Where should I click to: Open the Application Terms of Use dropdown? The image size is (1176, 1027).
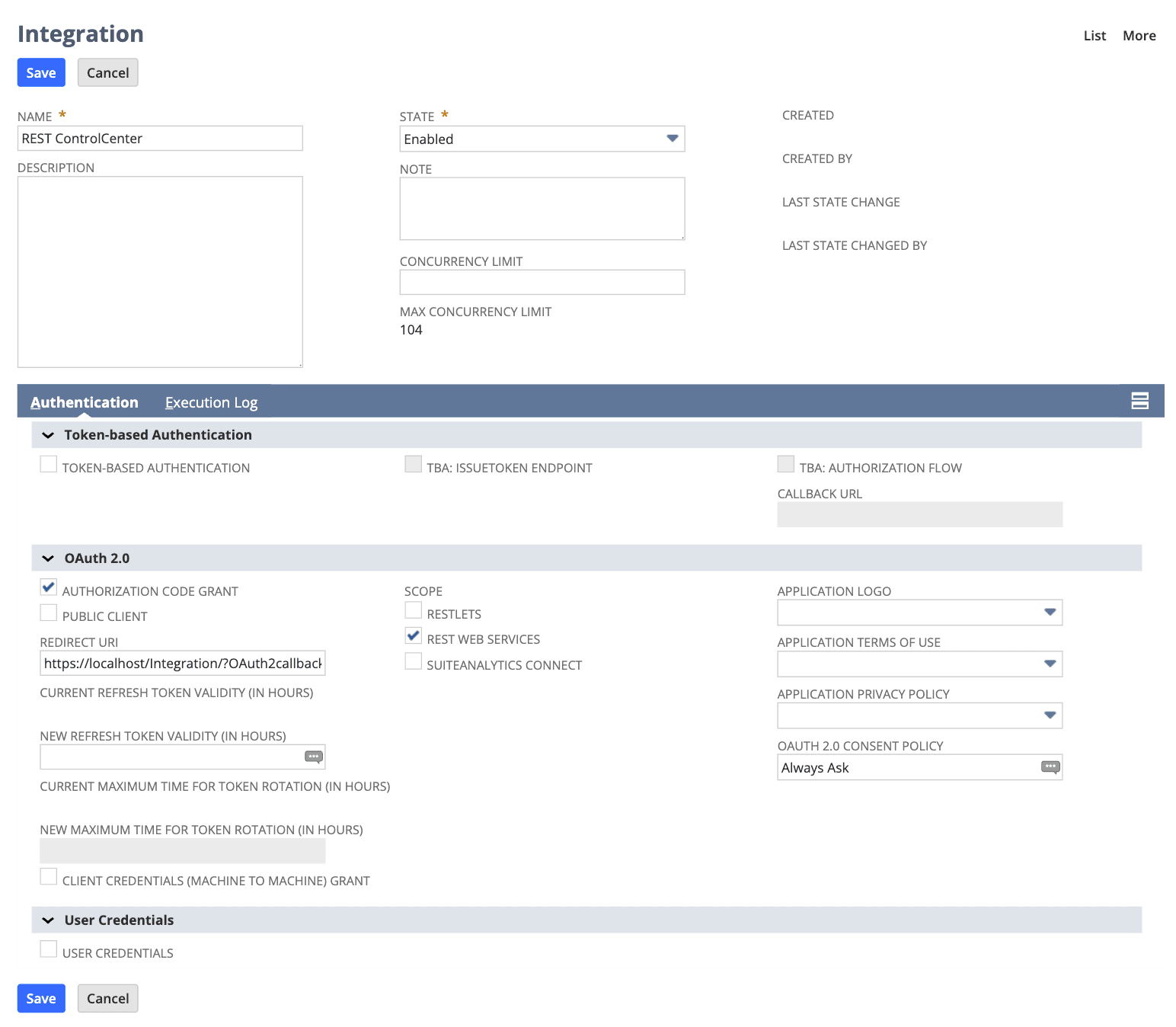pyautogui.click(x=1050, y=664)
